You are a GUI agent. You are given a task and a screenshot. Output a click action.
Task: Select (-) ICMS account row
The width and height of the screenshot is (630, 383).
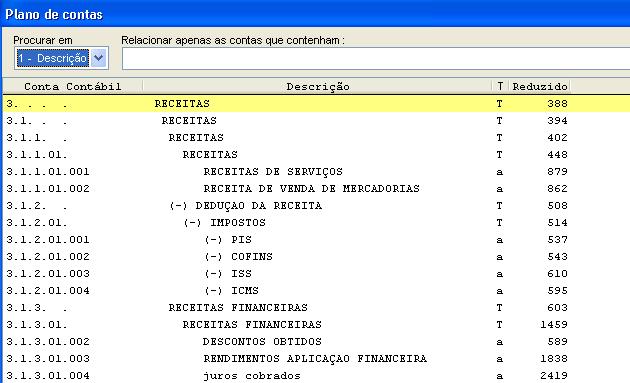coord(316,291)
